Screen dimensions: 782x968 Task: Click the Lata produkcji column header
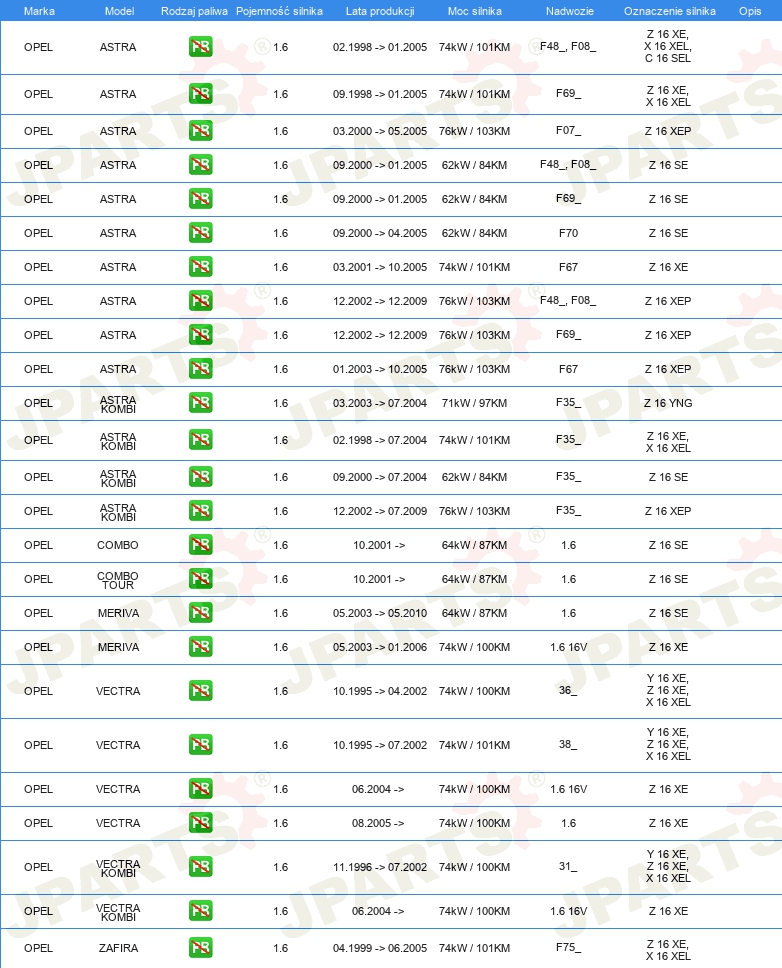pyautogui.click(x=380, y=11)
